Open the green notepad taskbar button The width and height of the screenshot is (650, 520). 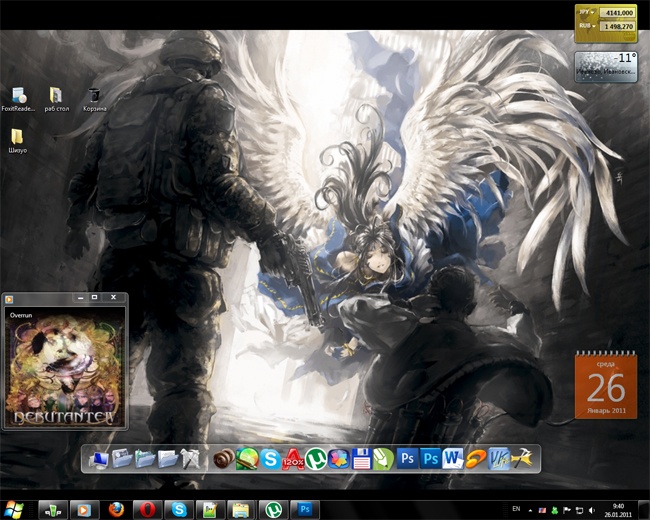point(211,510)
